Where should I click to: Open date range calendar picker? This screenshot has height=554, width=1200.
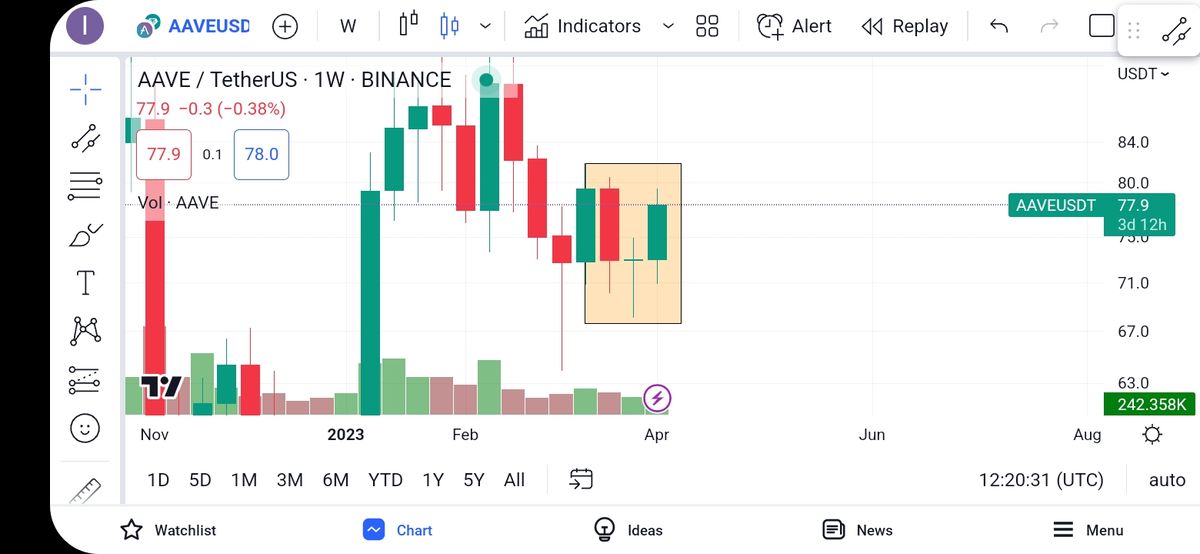pos(582,480)
